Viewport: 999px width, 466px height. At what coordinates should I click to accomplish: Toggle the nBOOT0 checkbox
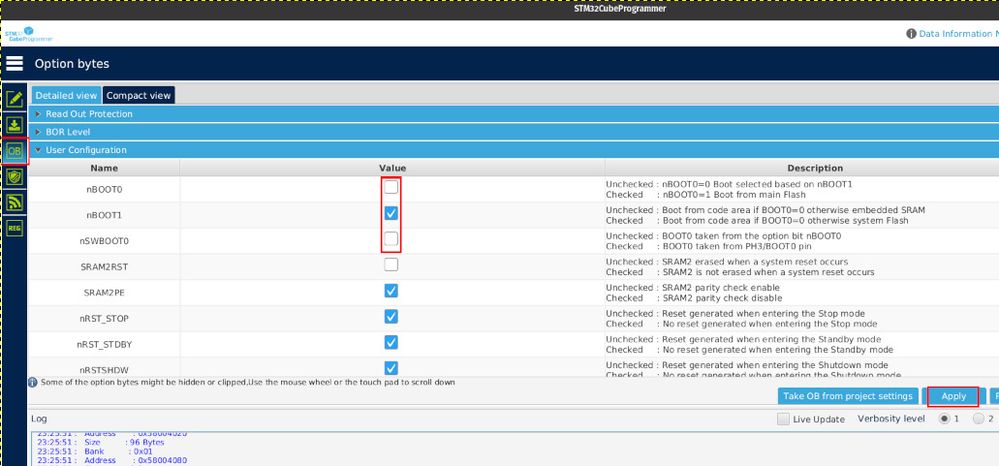pos(391,187)
